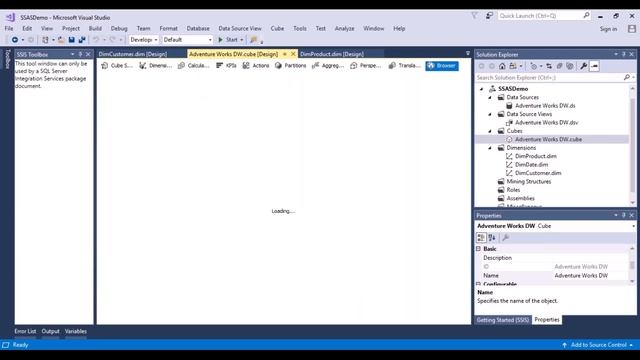Open the Properties object selector dropdown
Screen dimensions: 640x360
point(633,226)
